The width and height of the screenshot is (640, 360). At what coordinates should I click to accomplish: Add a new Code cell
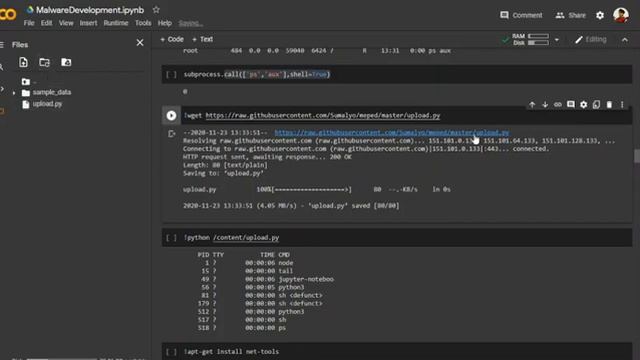click(172, 39)
